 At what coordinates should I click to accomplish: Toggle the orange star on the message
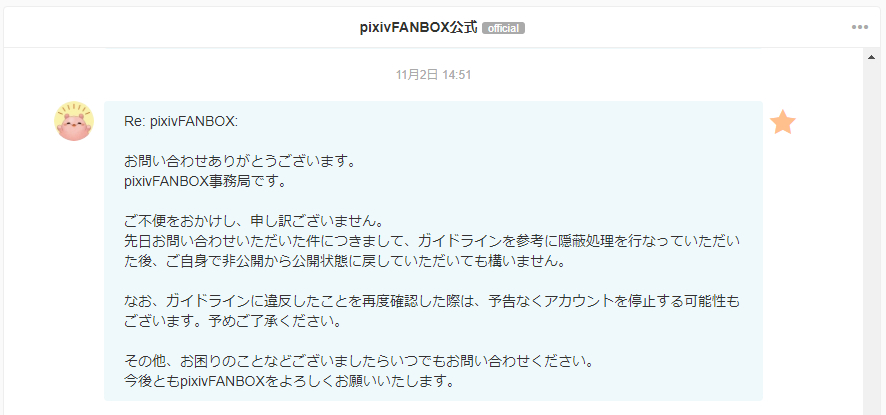point(783,122)
